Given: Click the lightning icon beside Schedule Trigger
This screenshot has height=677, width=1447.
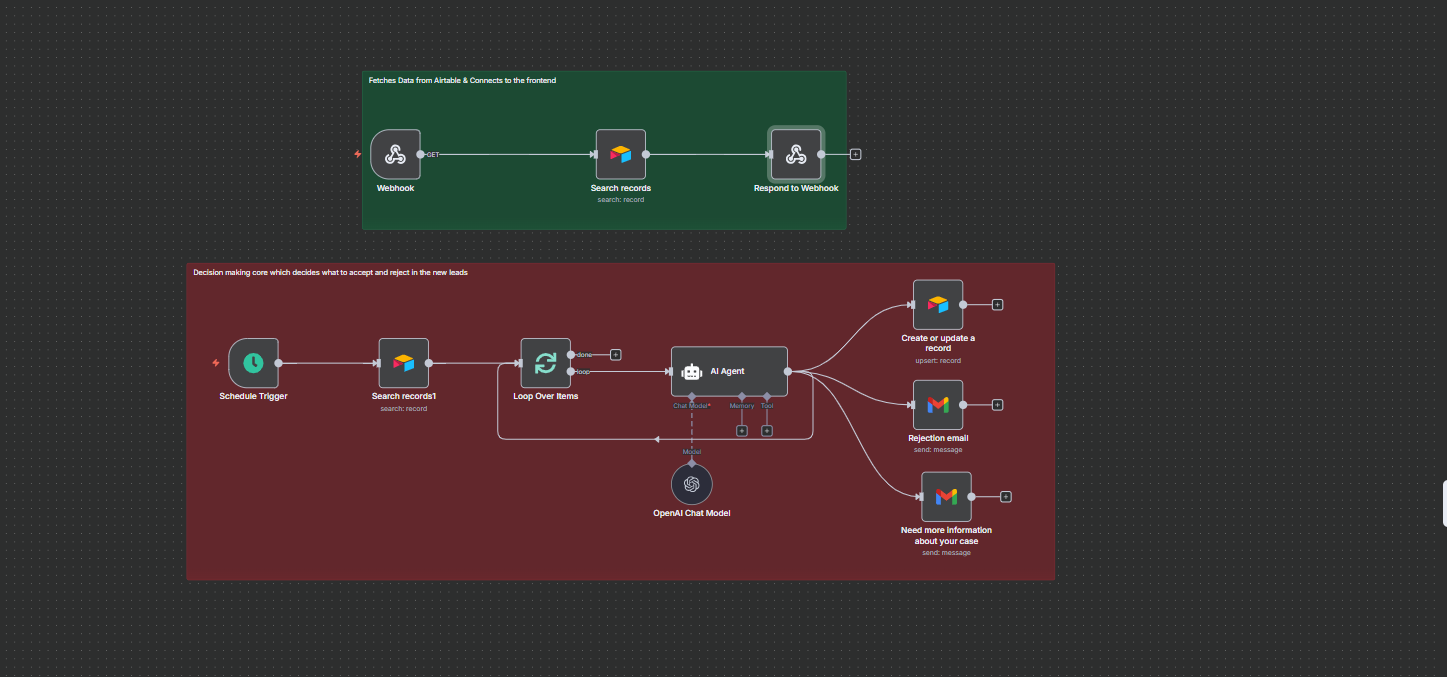Looking at the screenshot, I should (x=214, y=363).
